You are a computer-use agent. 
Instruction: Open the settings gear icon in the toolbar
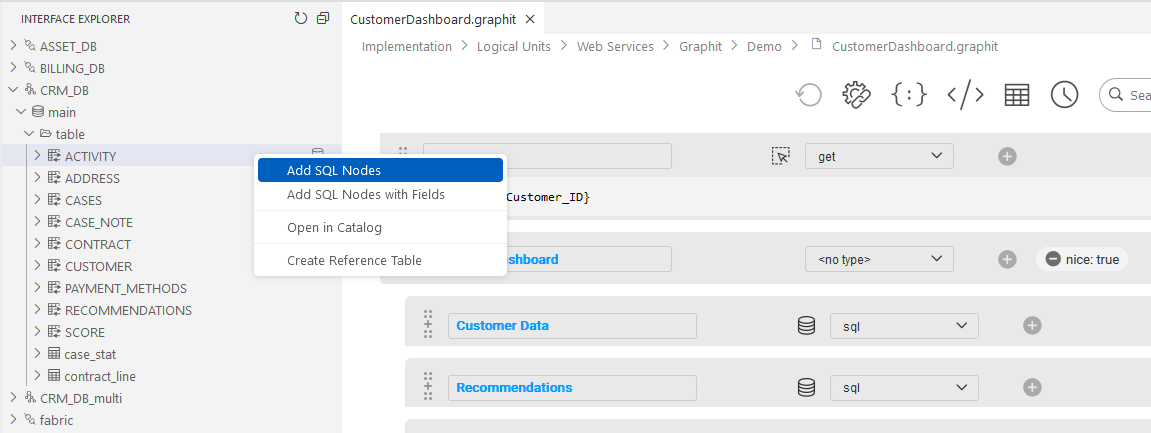coord(857,95)
